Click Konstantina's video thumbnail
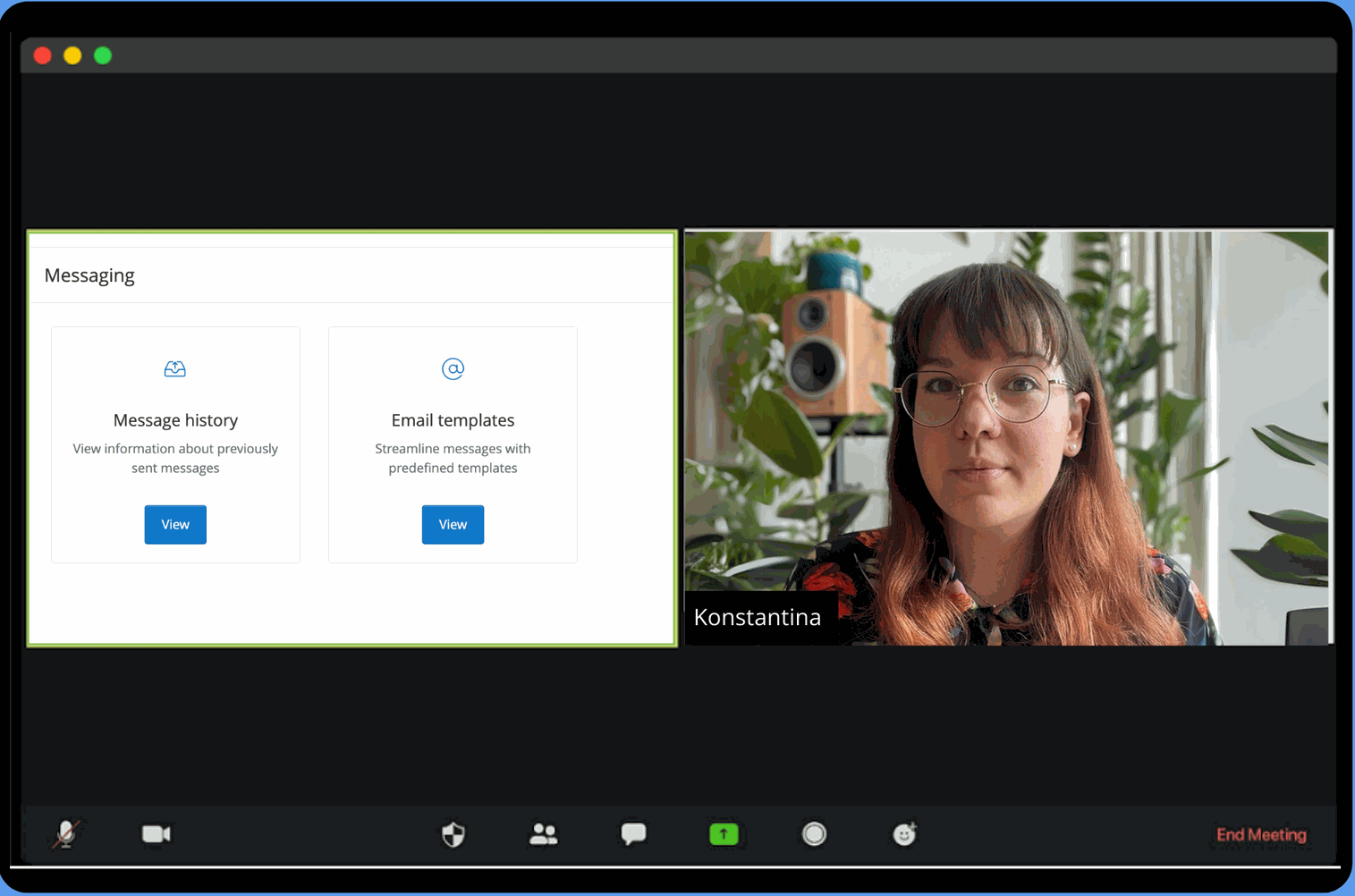This screenshot has width=1355, height=896. click(1009, 438)
